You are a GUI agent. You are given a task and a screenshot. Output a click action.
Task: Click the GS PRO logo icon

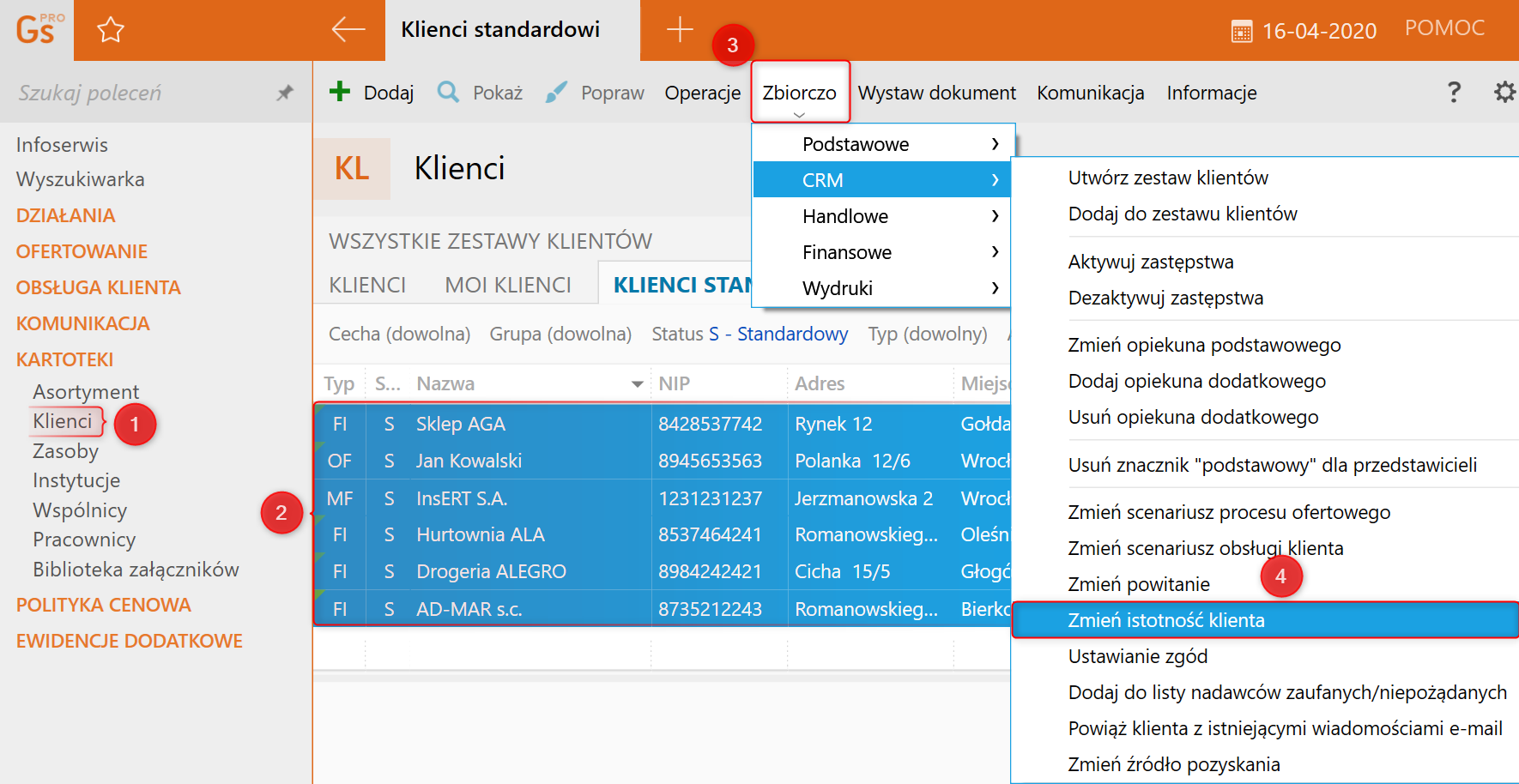point(39,29)
